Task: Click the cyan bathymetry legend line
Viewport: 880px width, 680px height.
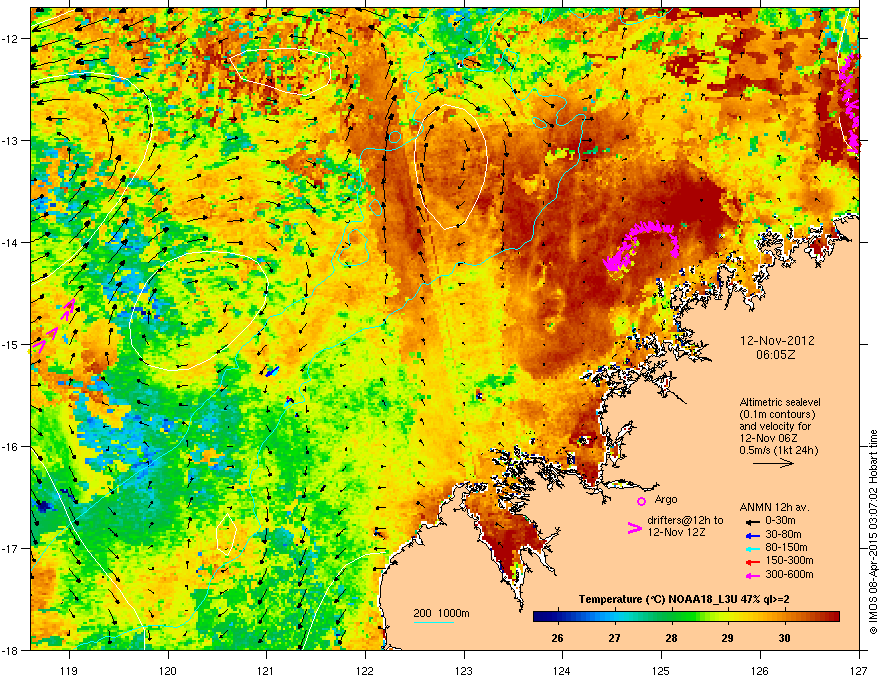Action: pyautogui.click(x=434, y=622)
